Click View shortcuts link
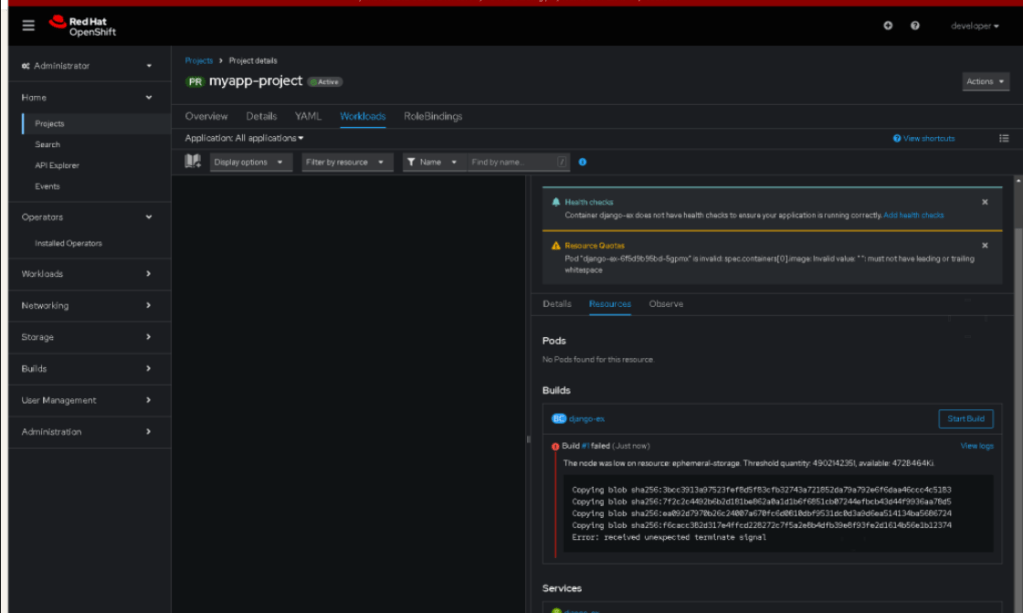 (923, 138)
